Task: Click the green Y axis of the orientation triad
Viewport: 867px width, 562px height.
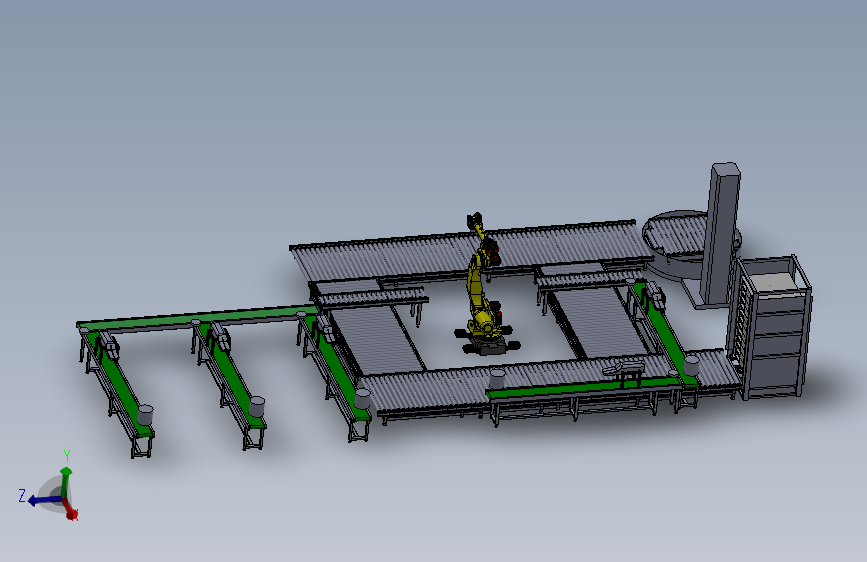Action: 66,481
